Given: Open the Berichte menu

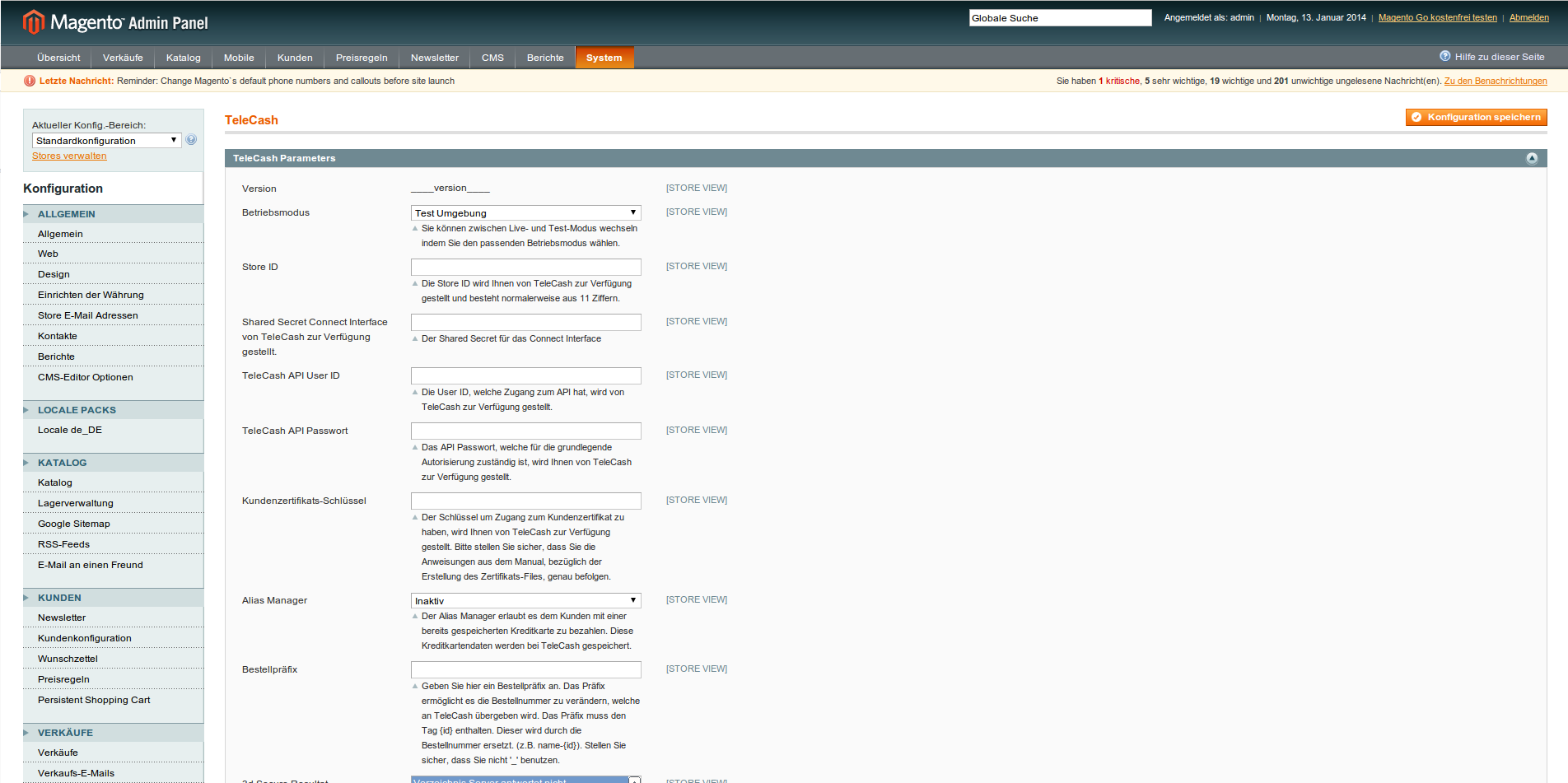Looking at the screenshot, I should click(545, 58).
